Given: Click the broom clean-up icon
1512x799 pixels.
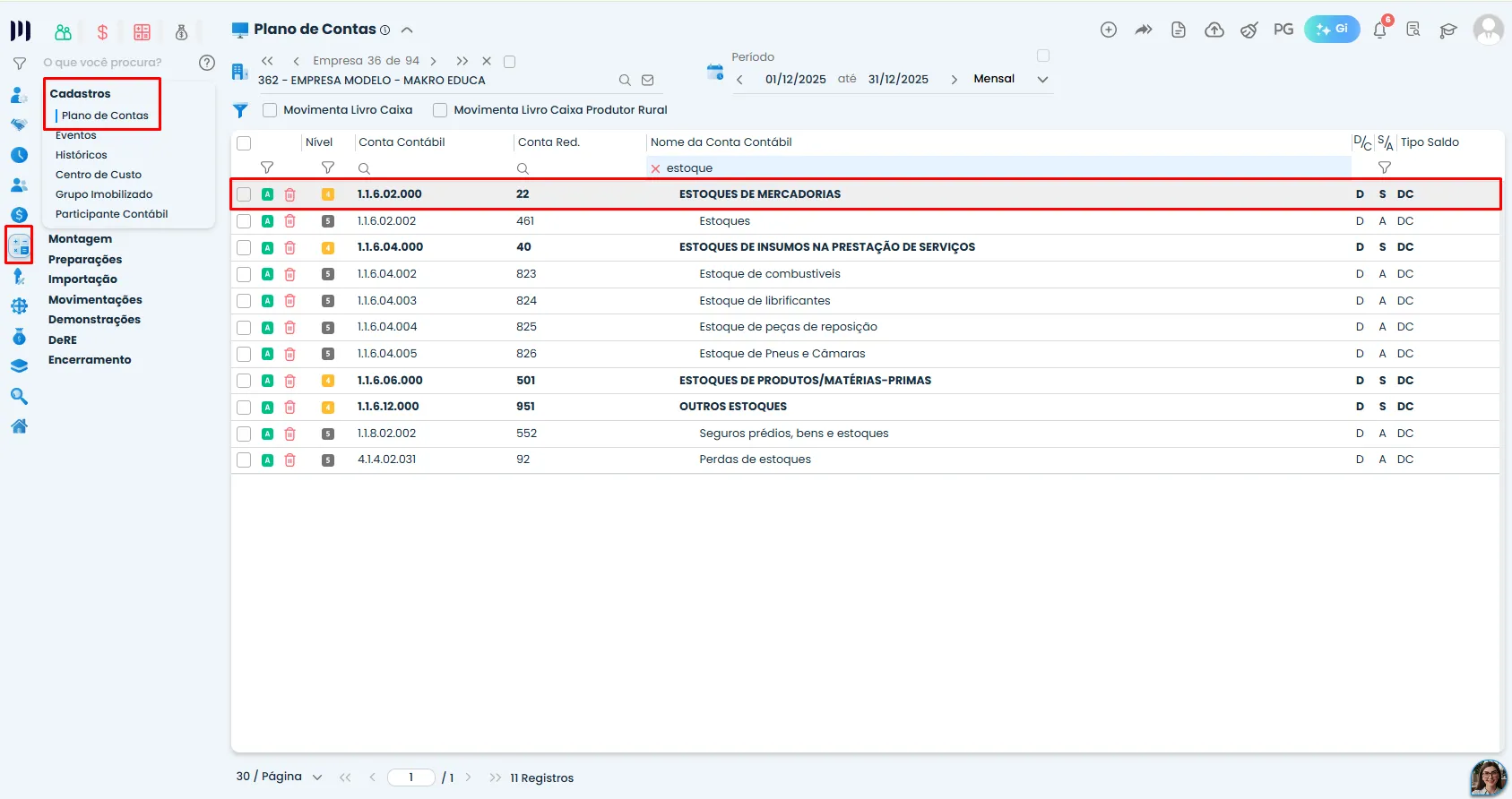Looking at the screenshot, I should click(1248, 30).
